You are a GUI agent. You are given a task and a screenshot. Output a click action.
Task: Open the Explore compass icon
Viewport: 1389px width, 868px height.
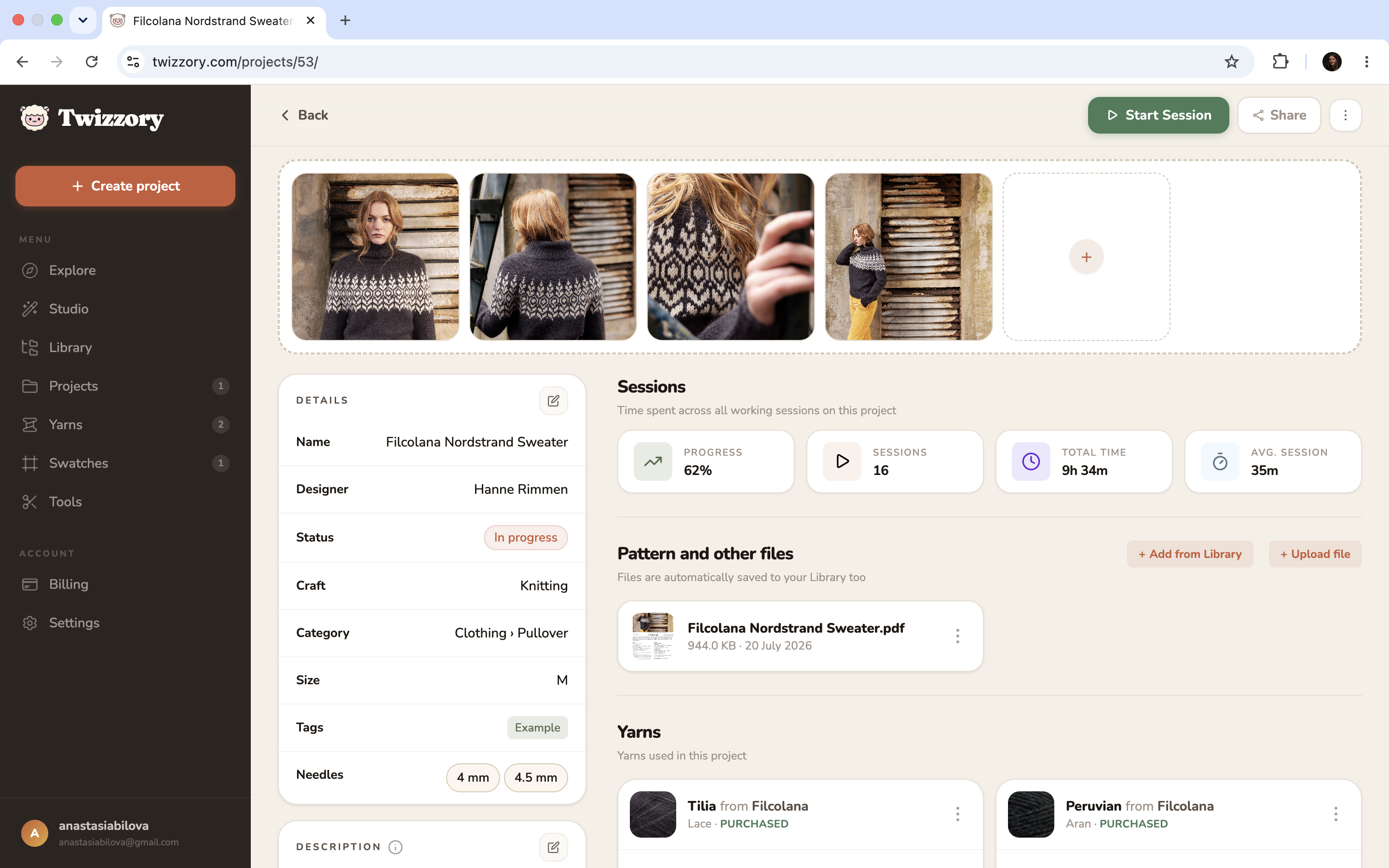(30, 271)
